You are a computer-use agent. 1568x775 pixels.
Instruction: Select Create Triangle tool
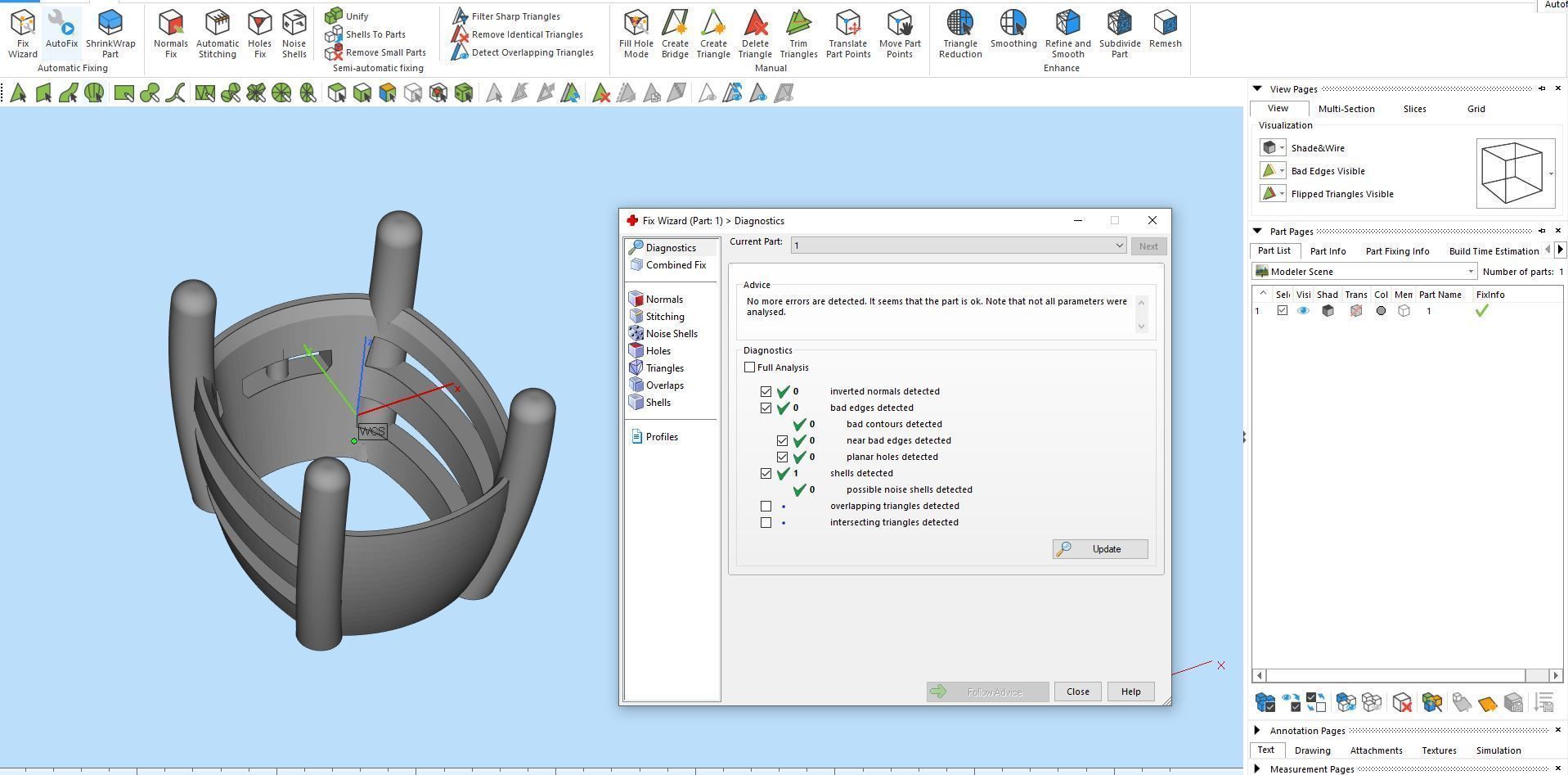tap(713, 34)
